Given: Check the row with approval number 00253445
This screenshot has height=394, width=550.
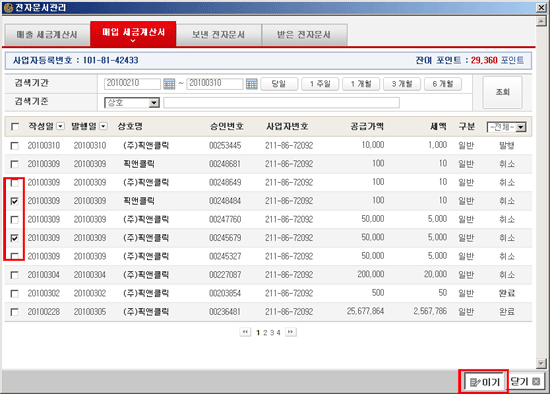Looking at the screenshot, I should coord(14,146).
